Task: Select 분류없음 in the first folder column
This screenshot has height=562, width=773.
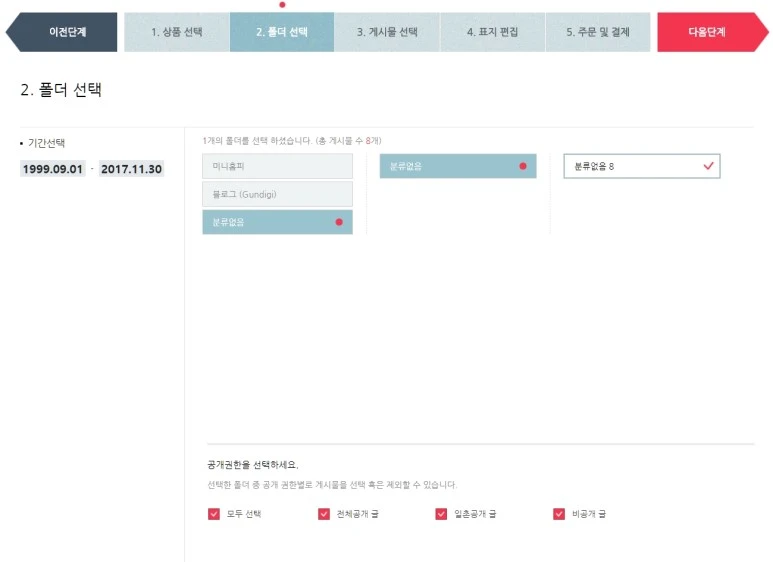Action: (x=278, y=222)
